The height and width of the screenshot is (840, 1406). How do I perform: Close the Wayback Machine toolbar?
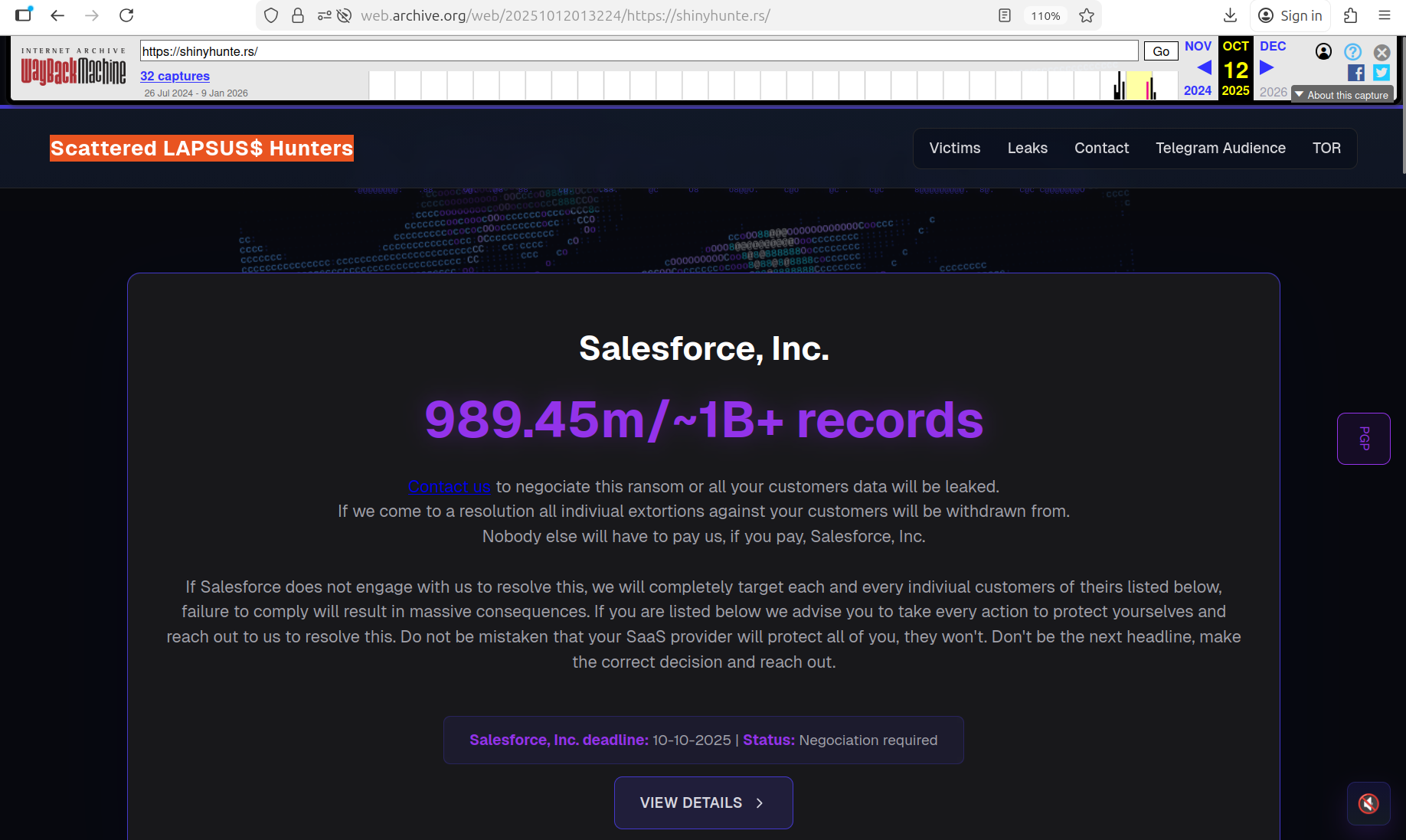pos(1381,52)
